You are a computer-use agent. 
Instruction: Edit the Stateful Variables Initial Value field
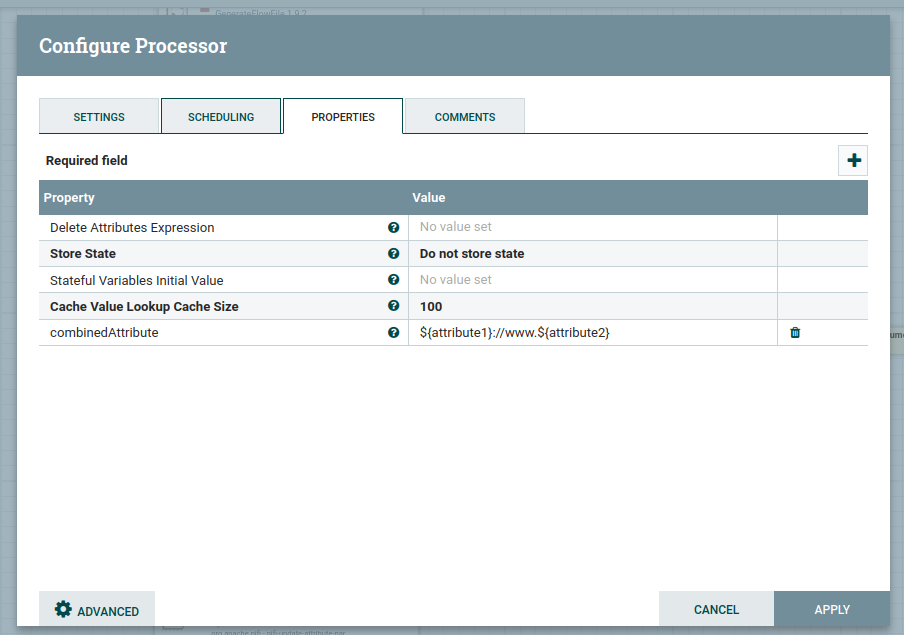click(x=592, y=280)
